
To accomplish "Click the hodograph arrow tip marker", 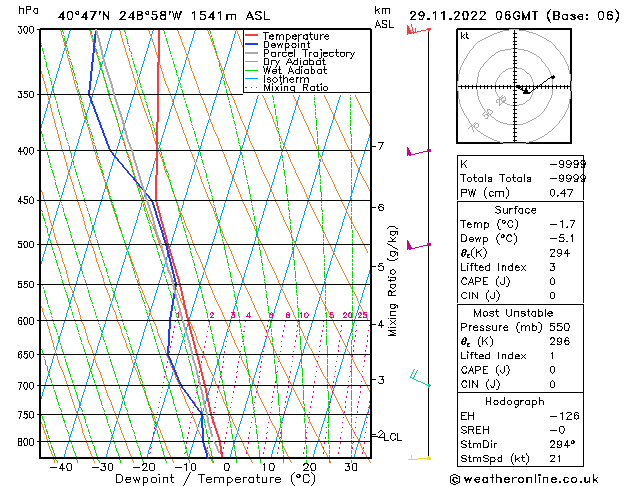I will [x=553, y=77].
